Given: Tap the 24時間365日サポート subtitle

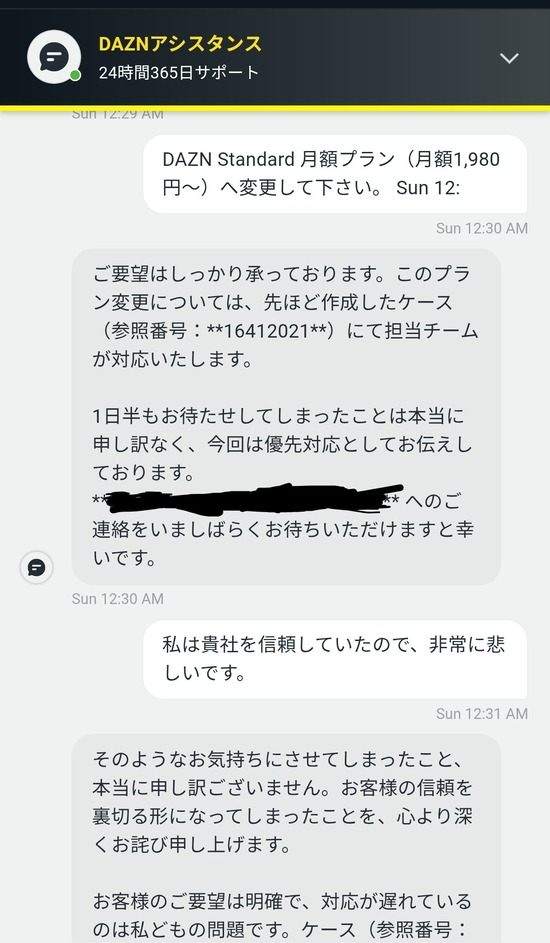Looking at the screenshot, I should [179, 73].
